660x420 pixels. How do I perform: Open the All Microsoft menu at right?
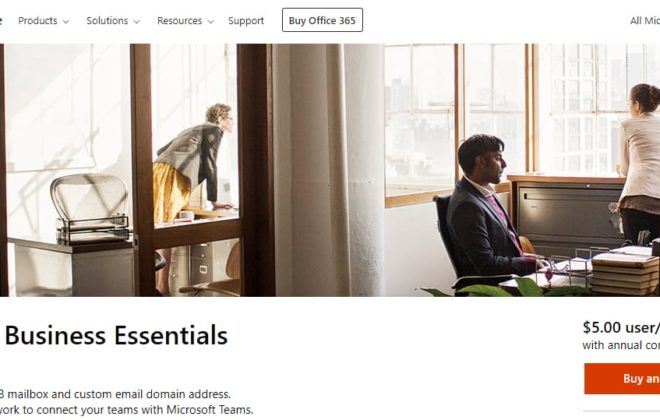tap(644, 21)
